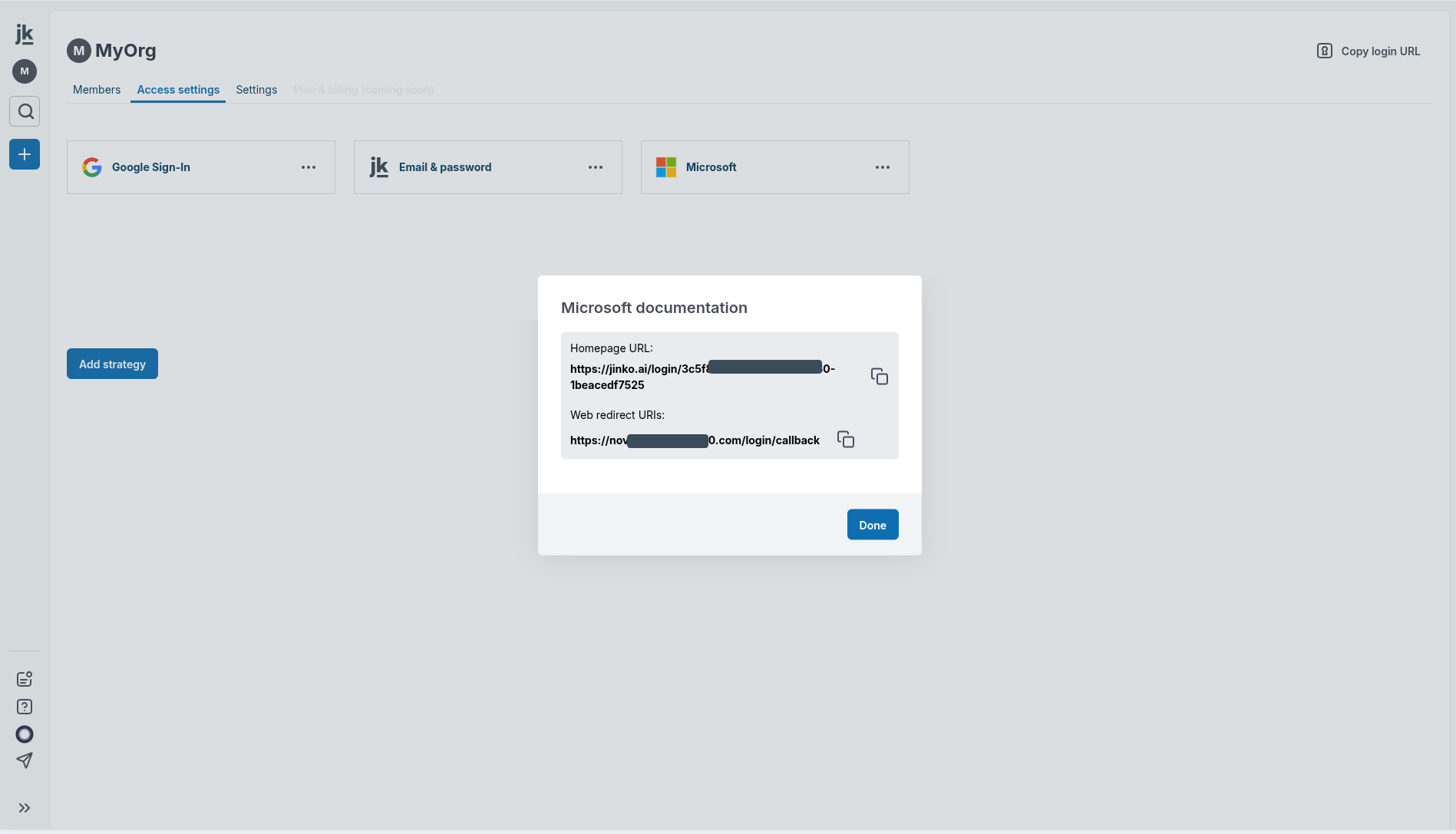Click the Google logo on Google Sign-In card
The image size is (1456, 834).
click(91, 166)
